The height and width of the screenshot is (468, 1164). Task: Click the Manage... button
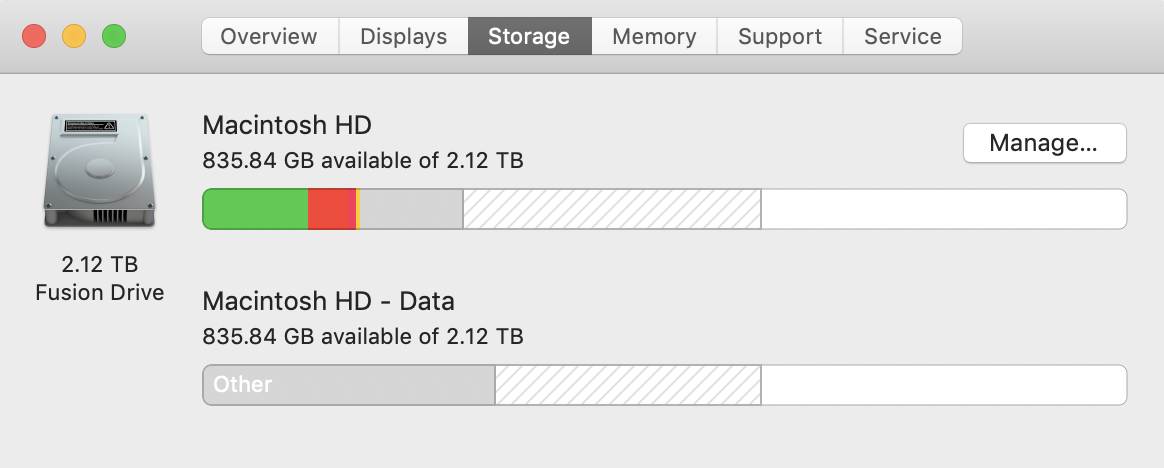point(1044,143)
